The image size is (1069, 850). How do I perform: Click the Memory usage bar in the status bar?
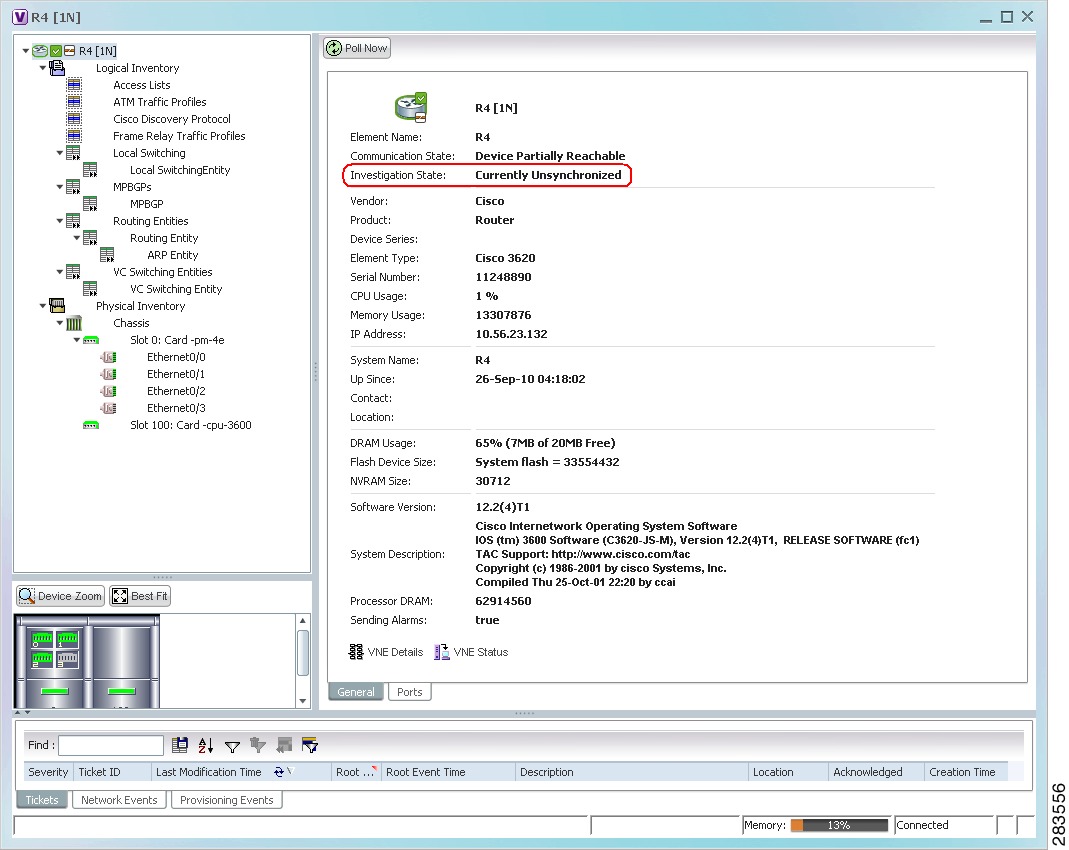click(x=839, y=825)
